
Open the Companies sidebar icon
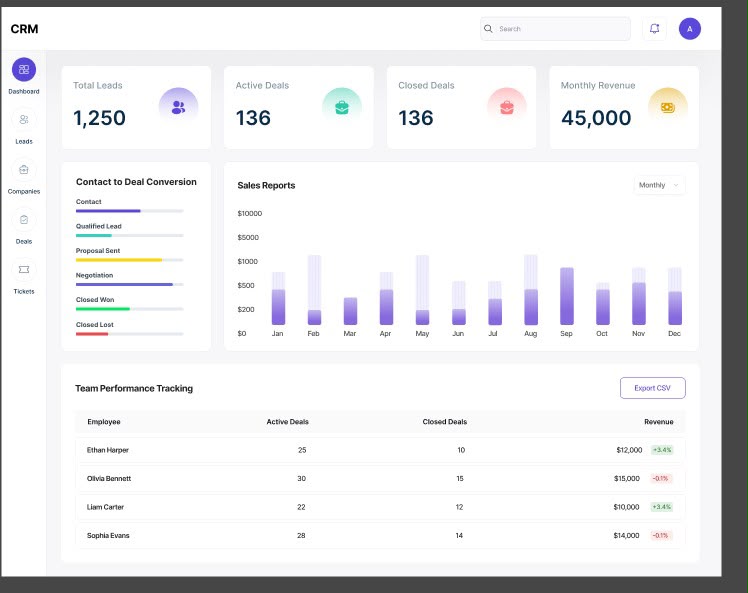point(24,170)
